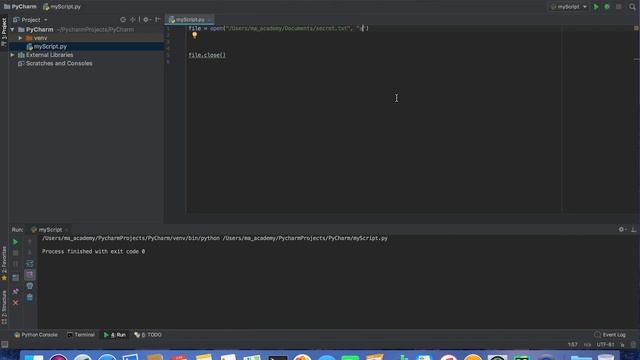
Task: Pin the Run tab with pin icon
Action: tap(15, 291)
